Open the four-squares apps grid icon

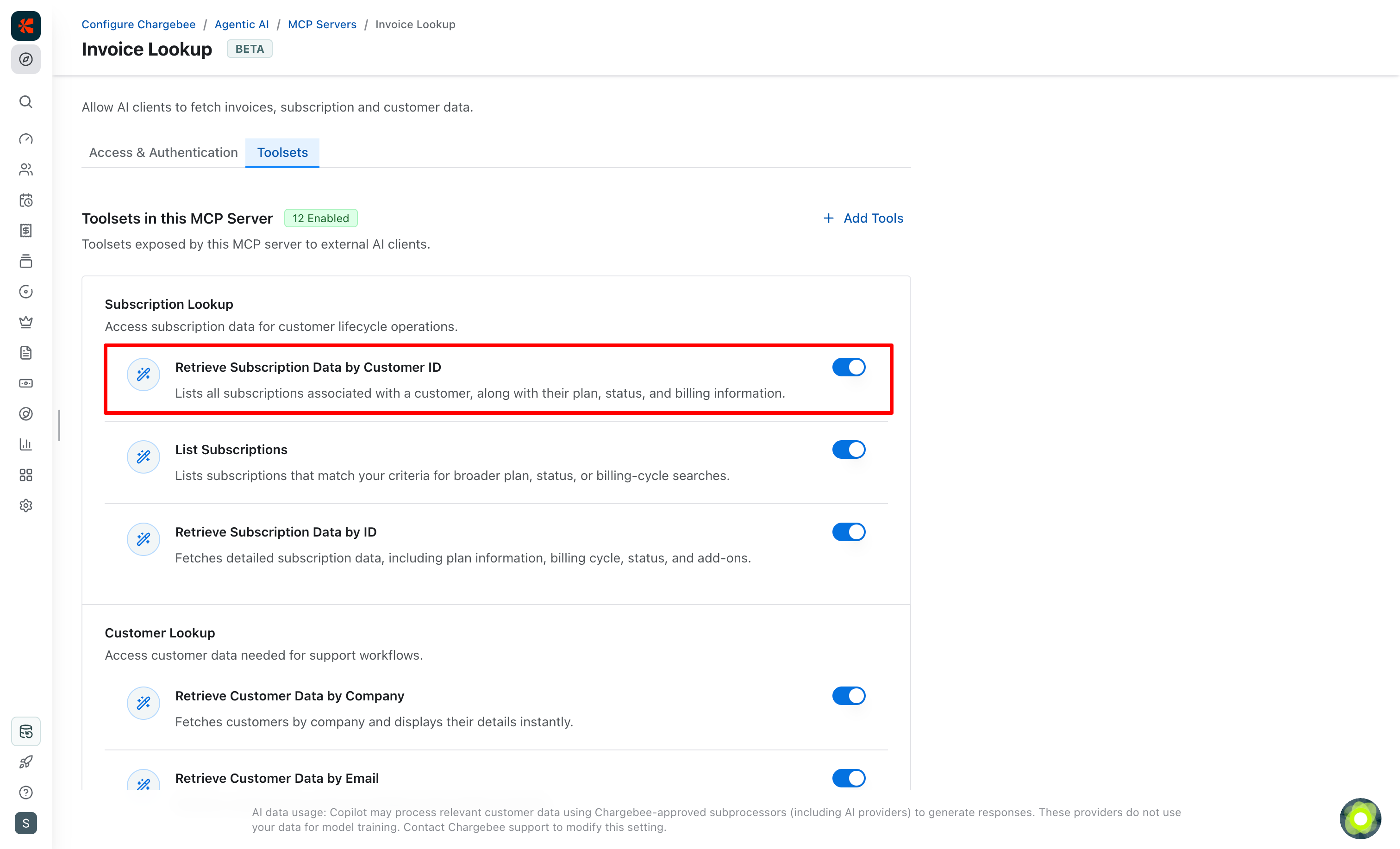25,475
